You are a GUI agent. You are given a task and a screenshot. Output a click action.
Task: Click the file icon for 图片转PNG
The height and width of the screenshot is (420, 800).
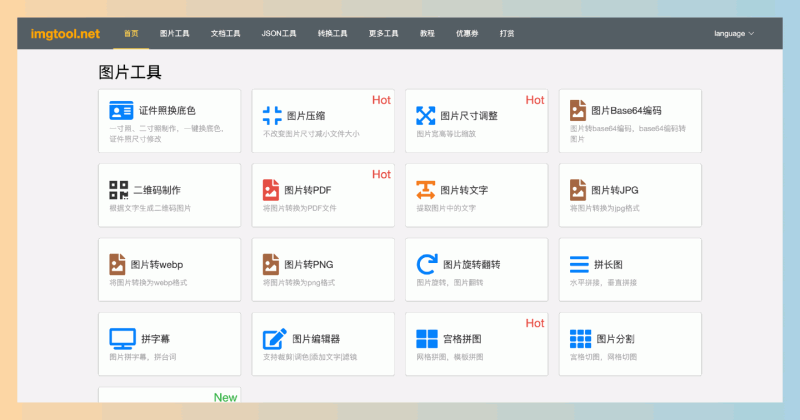click(x=270, y=264)
